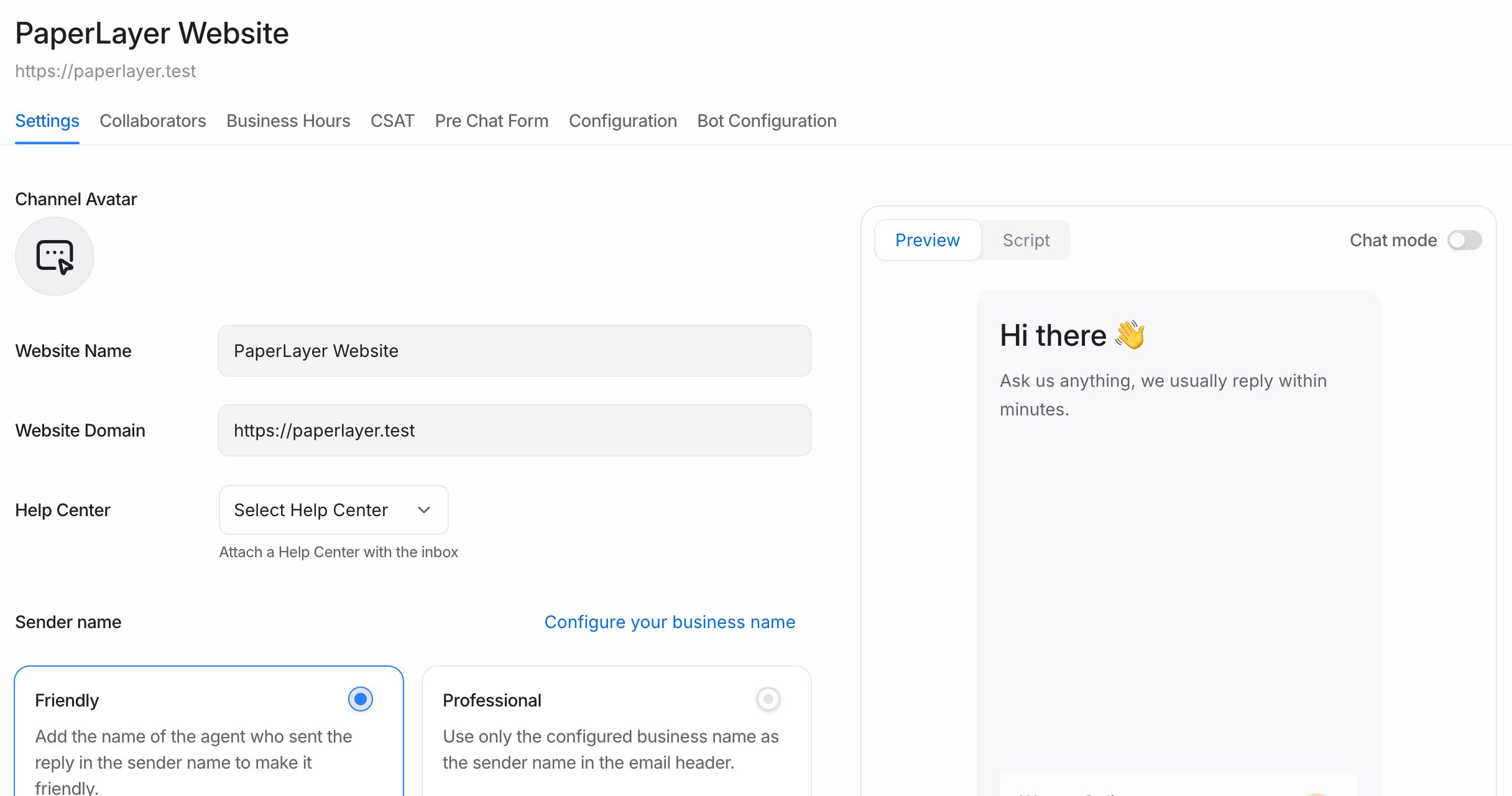Show the Preview widget view
This screenshot has width=1512, height=796.
click(x=928, y=240)
